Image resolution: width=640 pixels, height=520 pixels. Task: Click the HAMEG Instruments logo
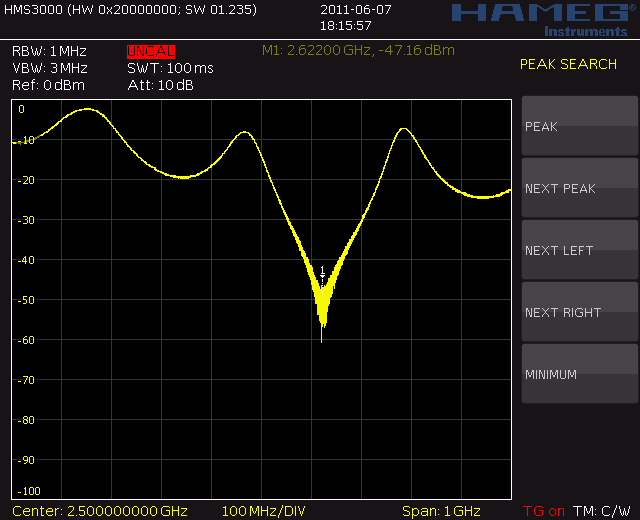point(539,18)
